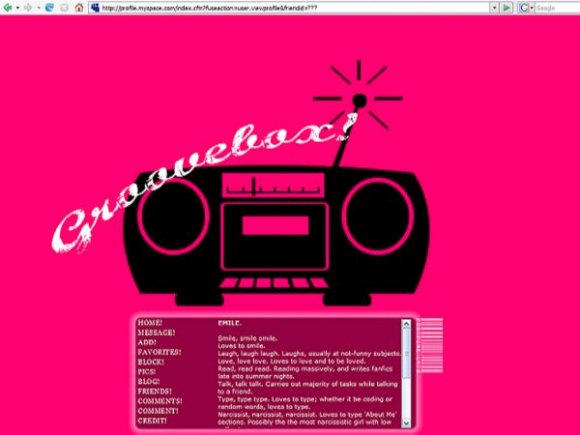Expand the address bar URL history dropdown
Screen dimensions: 580x435
pos(495,7)
